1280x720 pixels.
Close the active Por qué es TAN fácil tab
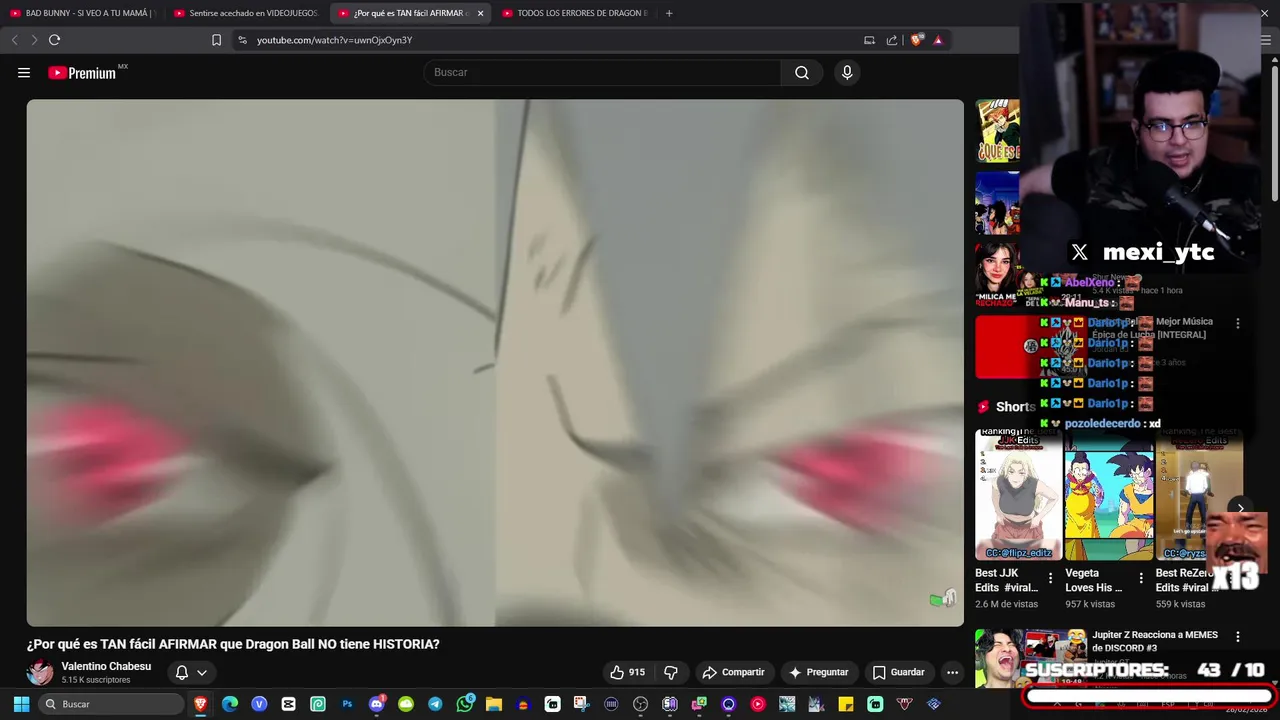(x=480, y=13)
